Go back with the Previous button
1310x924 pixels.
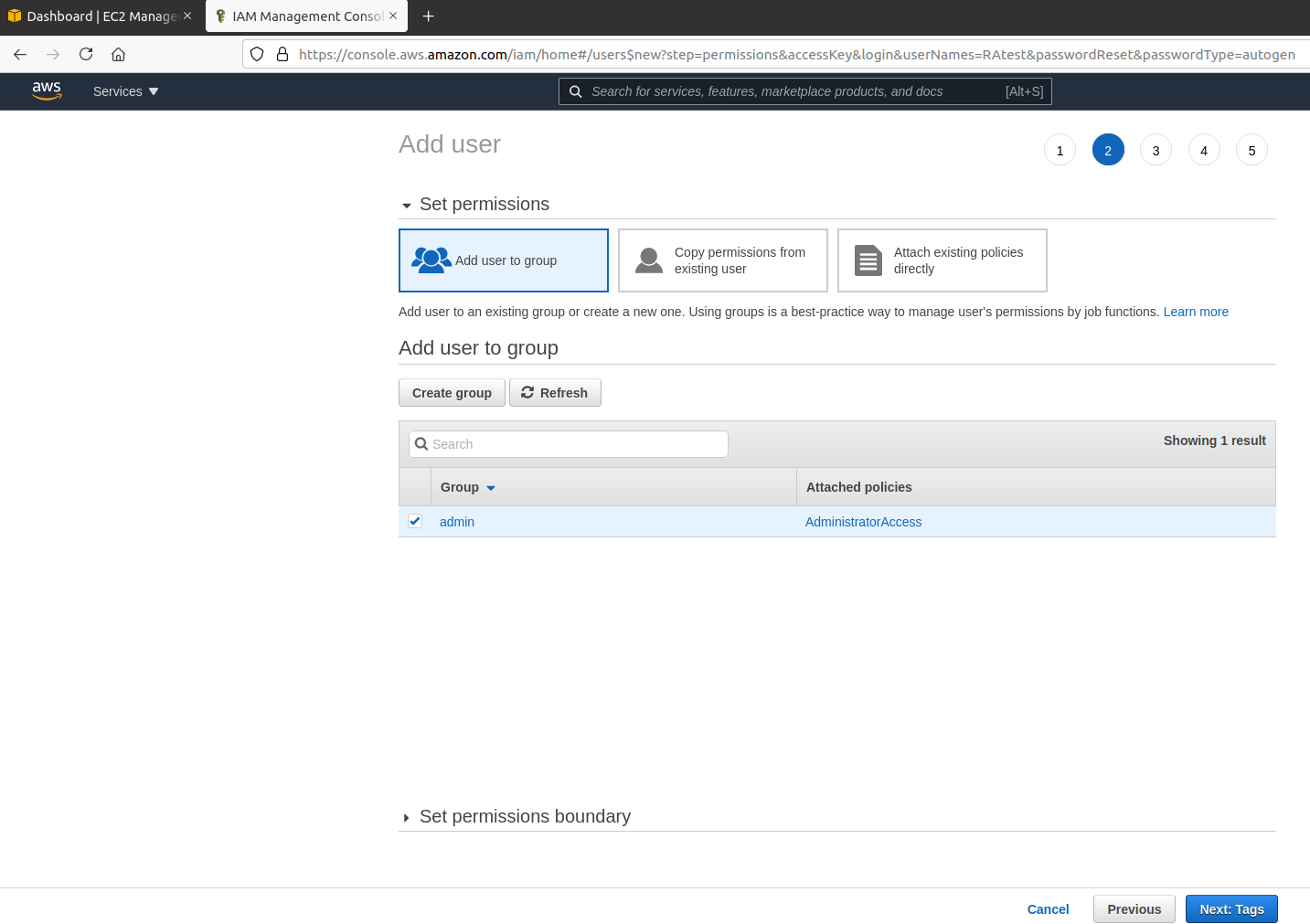(1134, 909)
